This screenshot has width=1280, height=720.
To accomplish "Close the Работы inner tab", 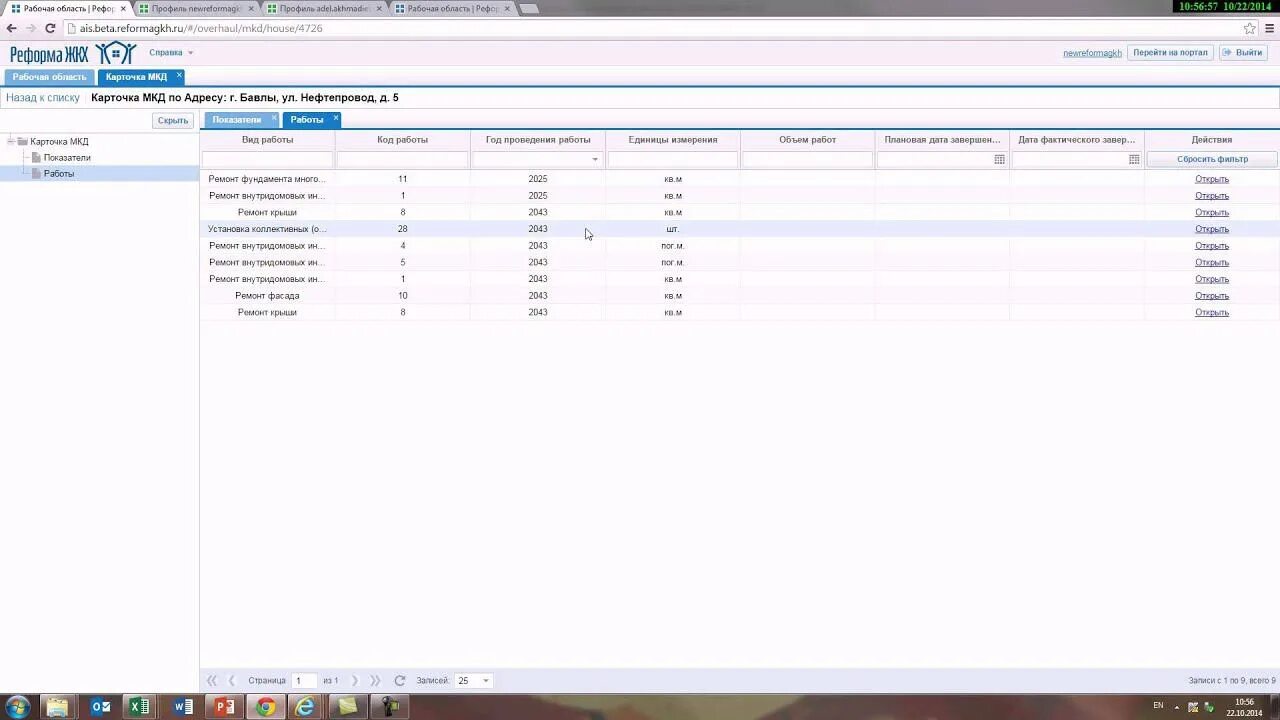I will [x=336, y=118].
